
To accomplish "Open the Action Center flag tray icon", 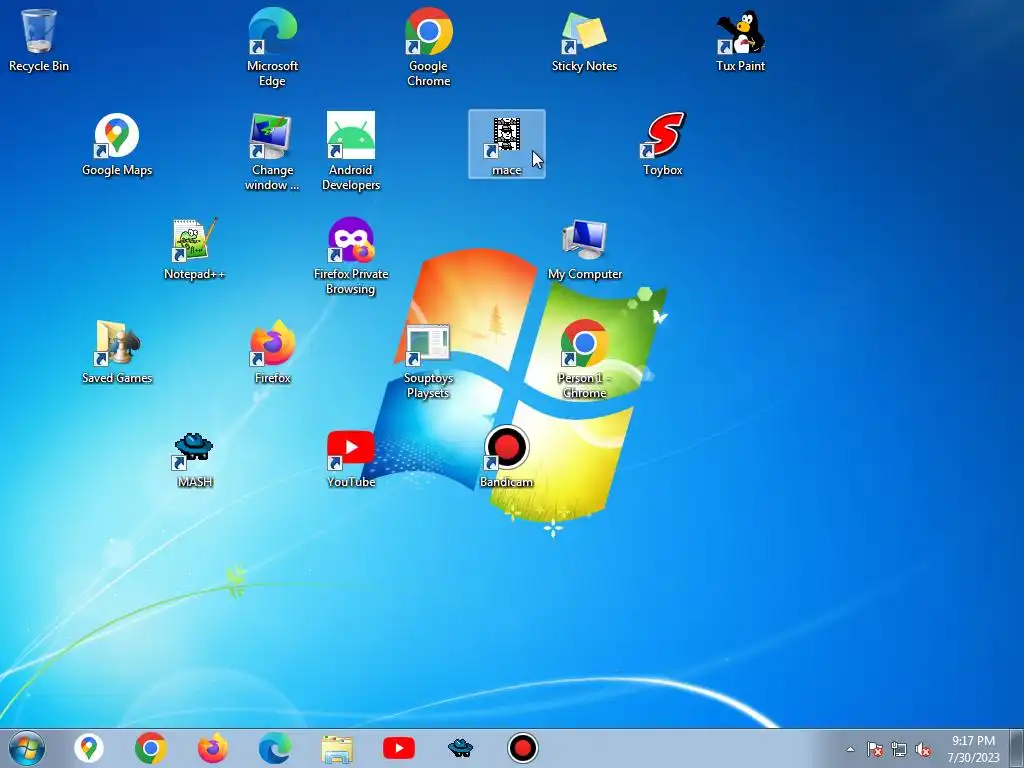I will point(875,749).
